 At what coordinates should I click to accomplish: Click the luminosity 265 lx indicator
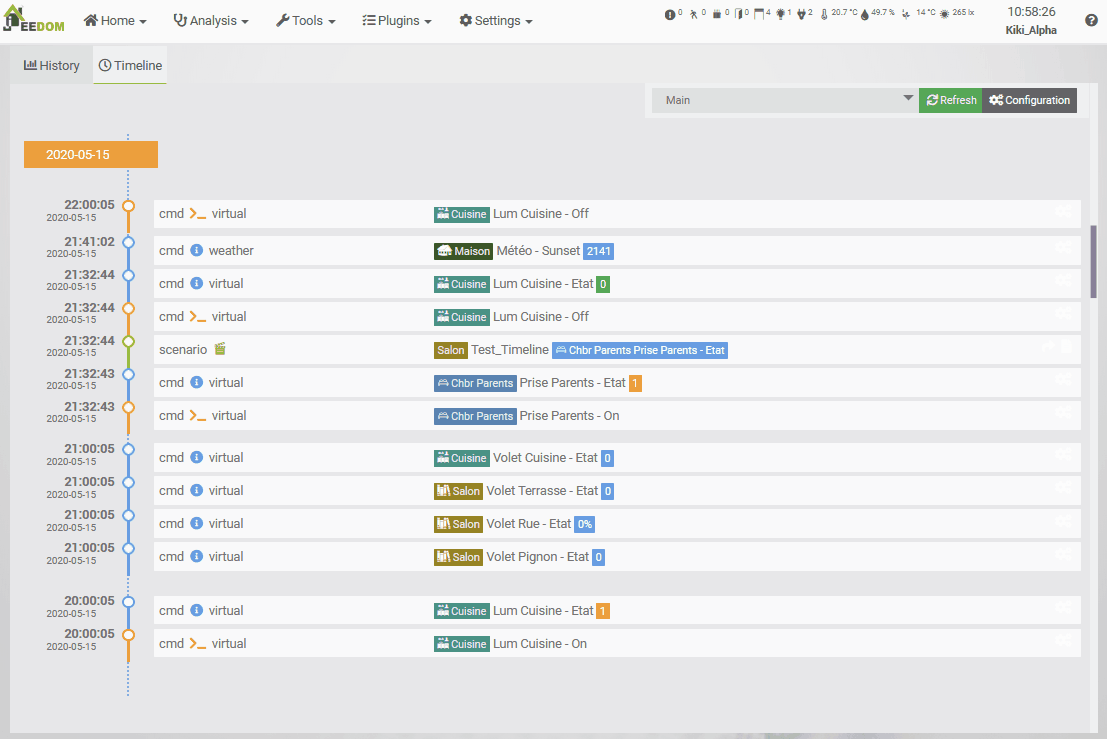pyautogui.click(x=956, y=14)
